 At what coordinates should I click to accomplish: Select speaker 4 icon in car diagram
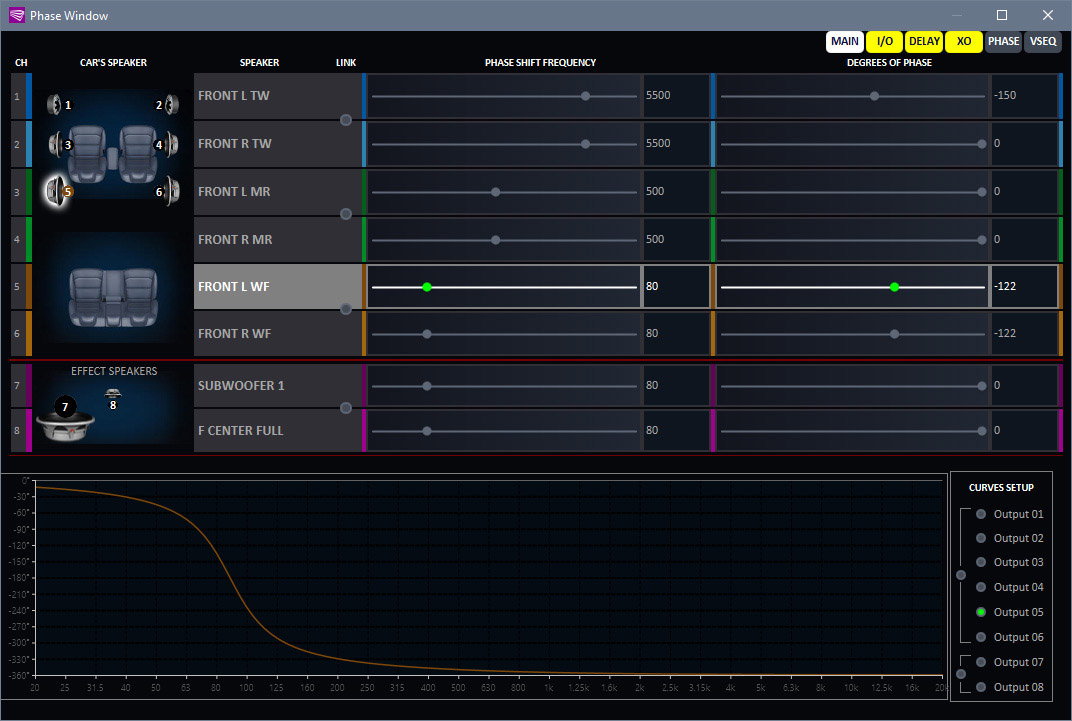pyautogui.click(x=171, y=144)
